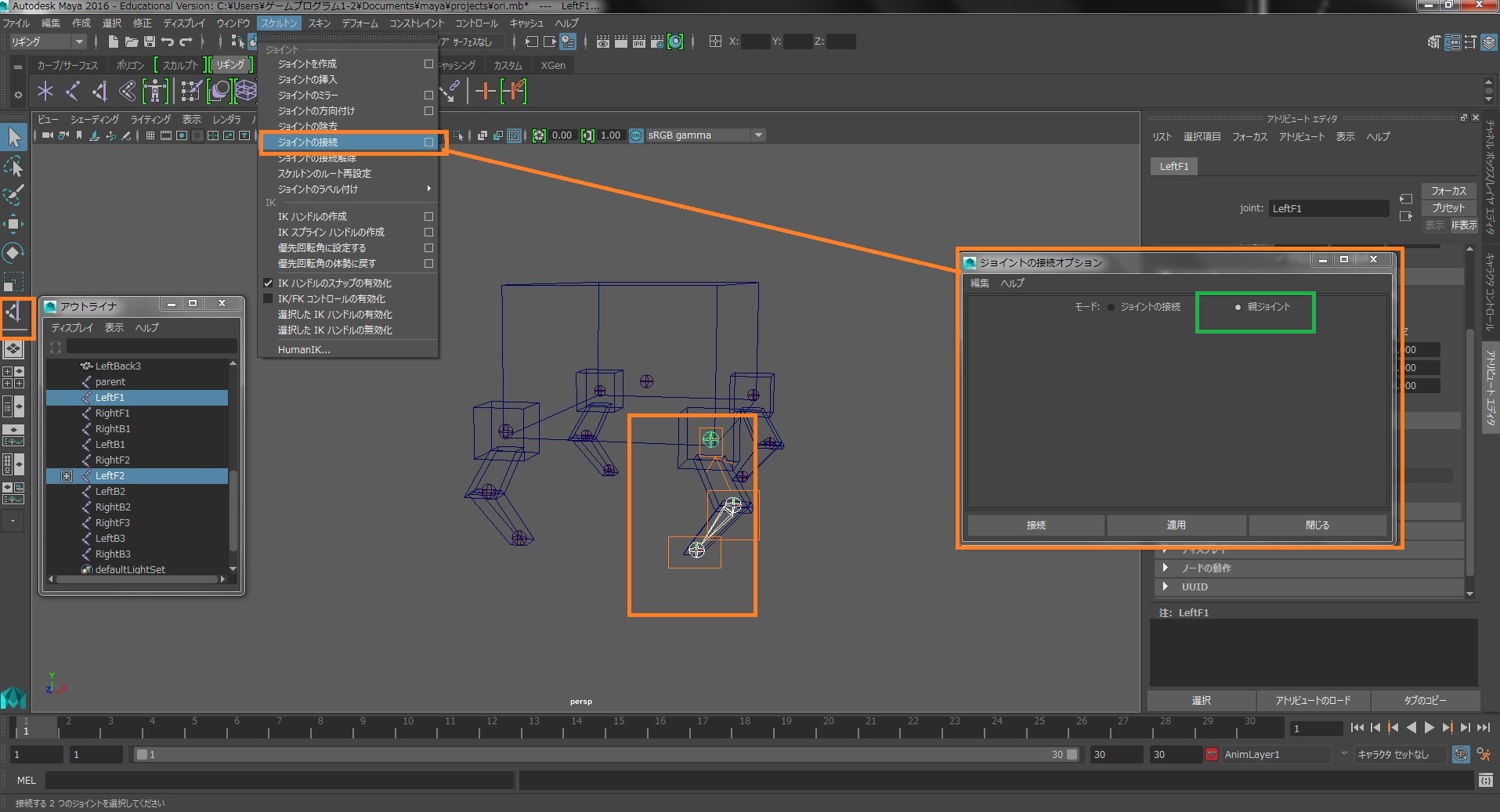
Task: Click the HumanIK character shelf icon
Action: 155,92
